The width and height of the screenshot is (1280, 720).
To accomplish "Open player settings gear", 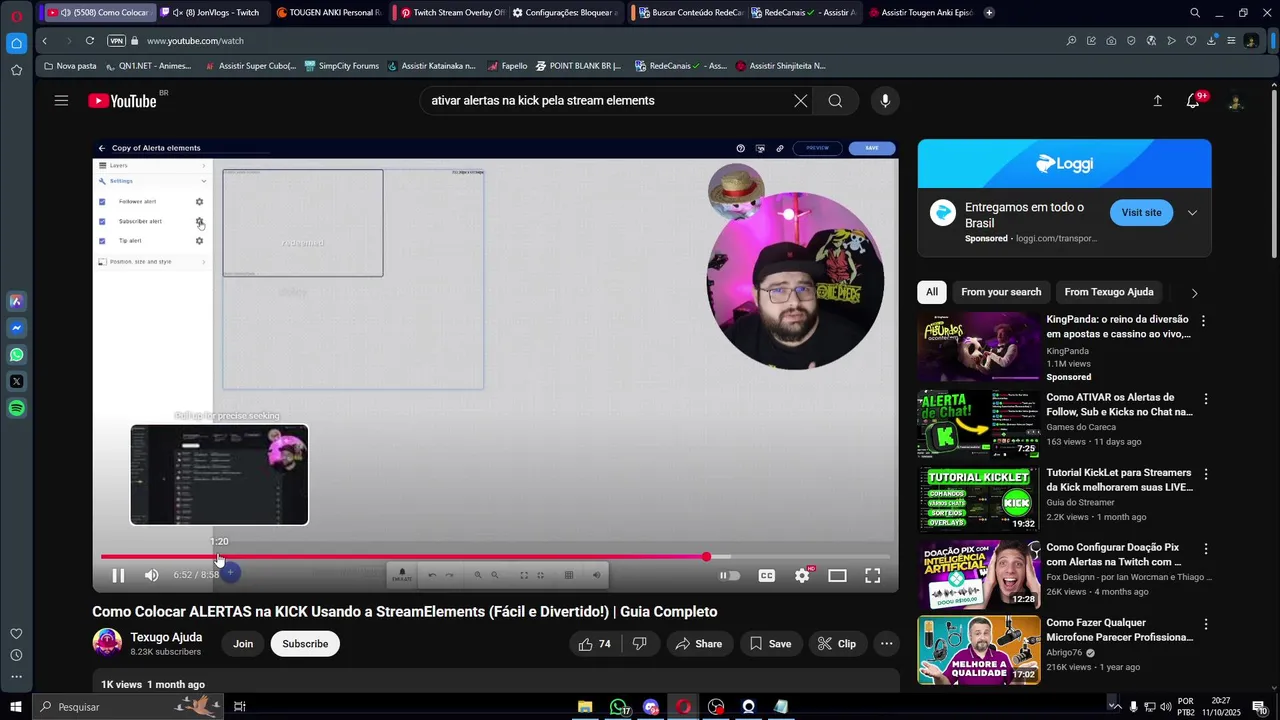I will point(802,575).
